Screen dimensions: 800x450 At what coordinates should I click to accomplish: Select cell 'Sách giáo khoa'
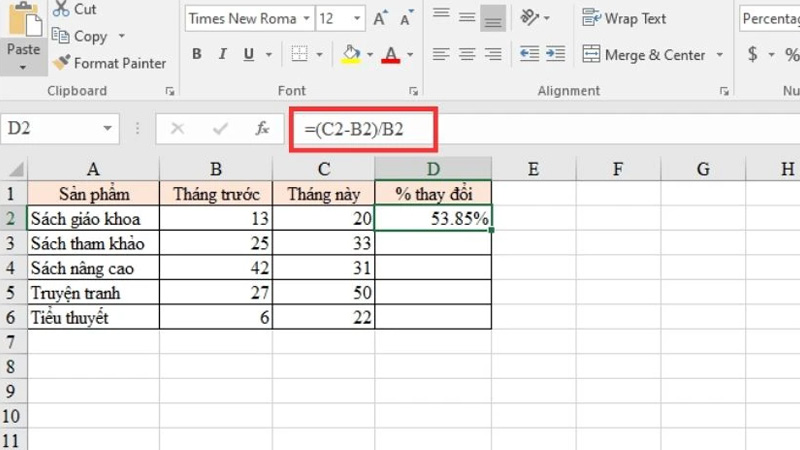[x=93, y=218]
